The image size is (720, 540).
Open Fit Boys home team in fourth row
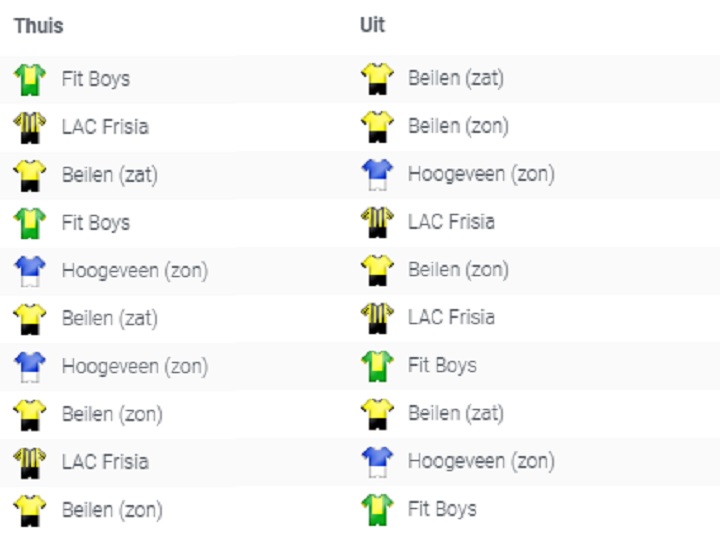pos(96,223)
